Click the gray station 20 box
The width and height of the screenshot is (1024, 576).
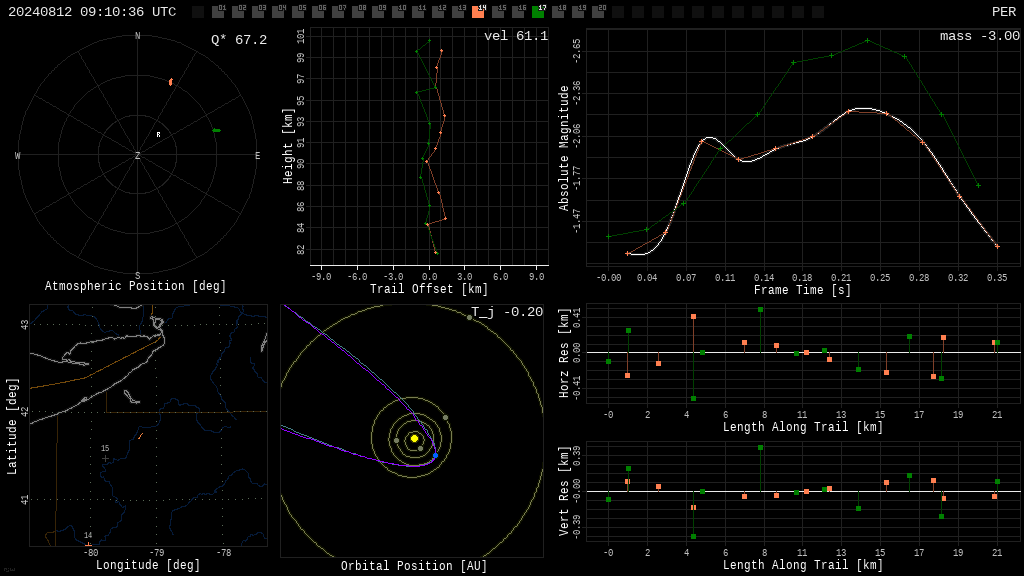coord(599,11)
